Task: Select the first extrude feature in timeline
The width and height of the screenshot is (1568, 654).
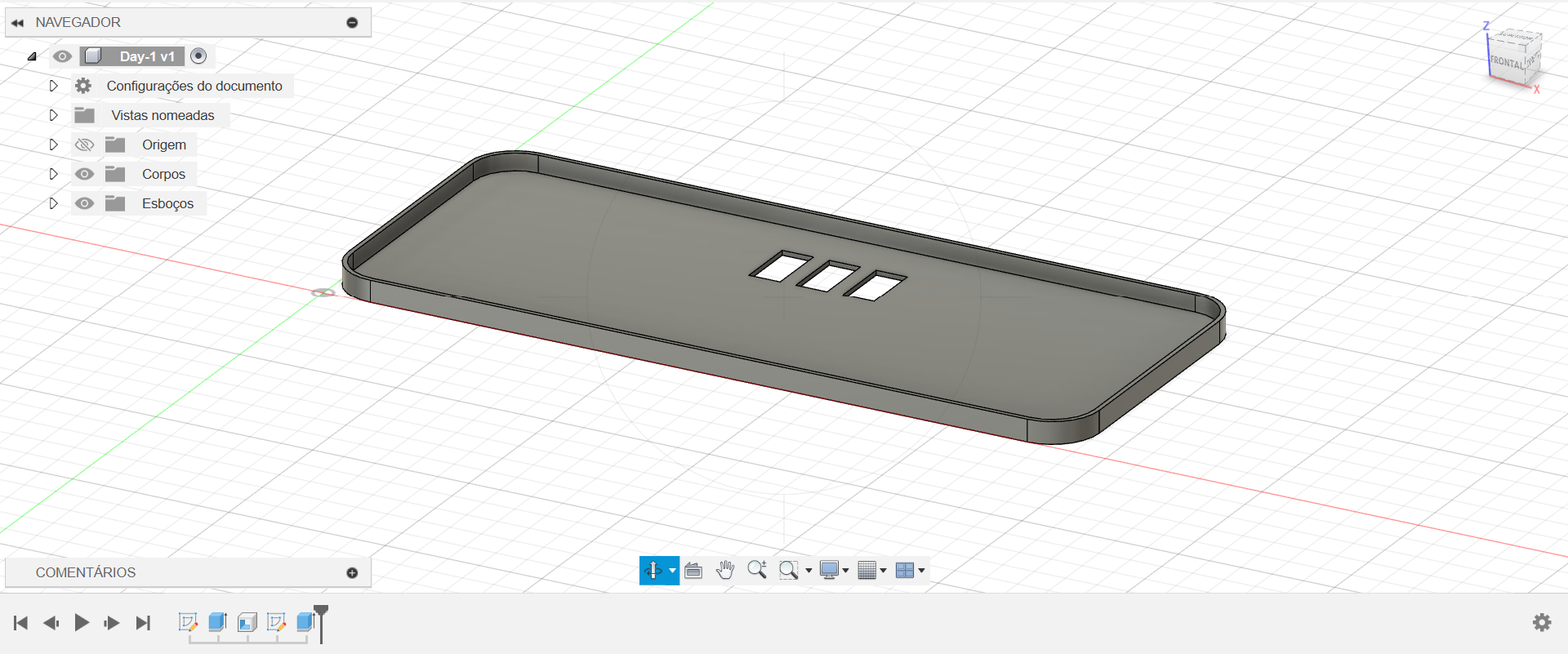Action: [217, 622]
